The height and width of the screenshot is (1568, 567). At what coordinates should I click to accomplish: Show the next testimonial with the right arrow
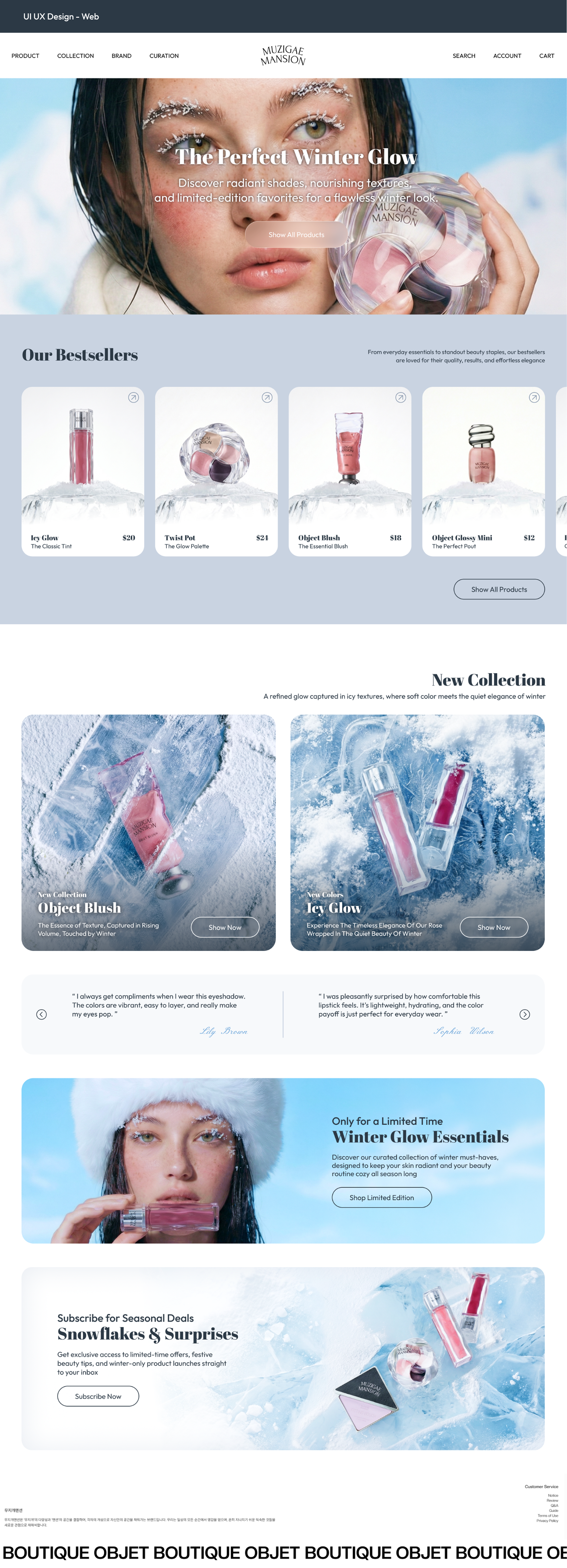[524, 1014]
